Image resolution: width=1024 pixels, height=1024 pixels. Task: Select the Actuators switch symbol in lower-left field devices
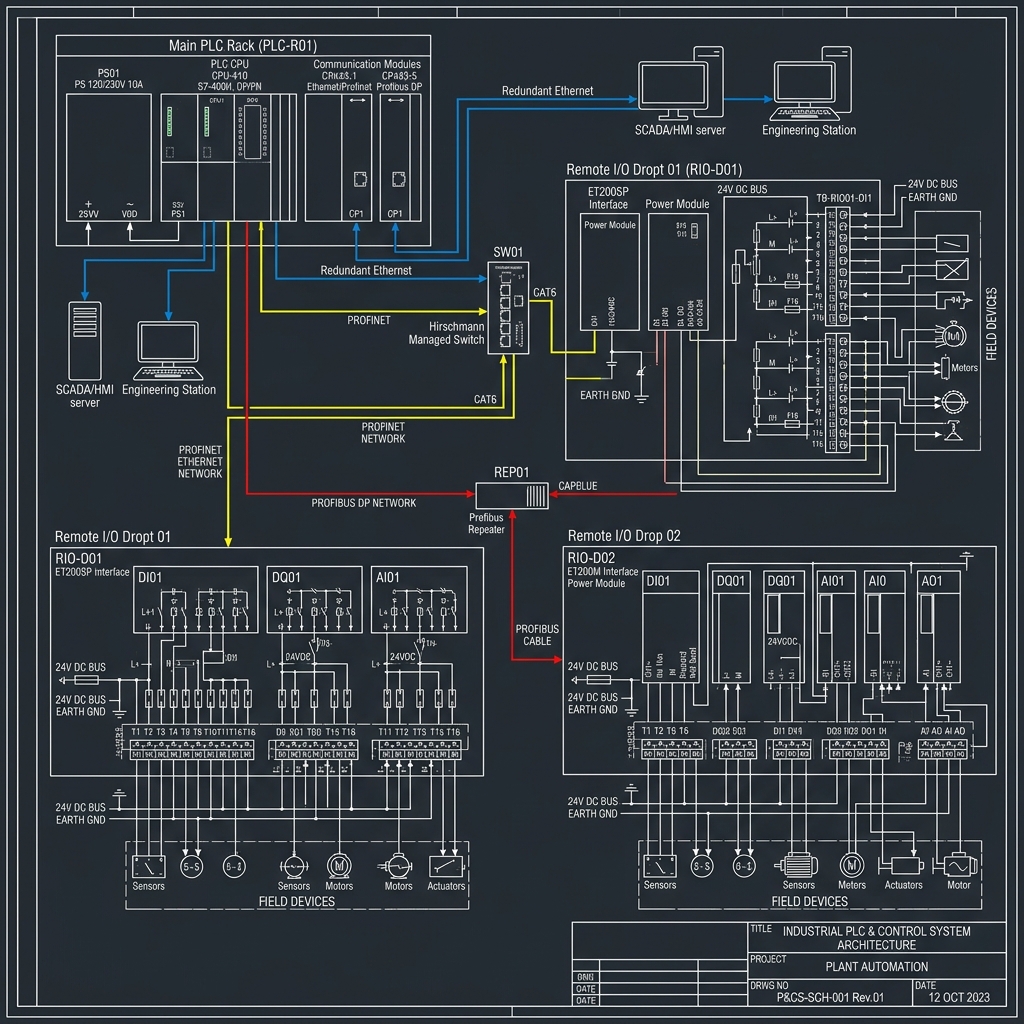click(x=446, y=867)
